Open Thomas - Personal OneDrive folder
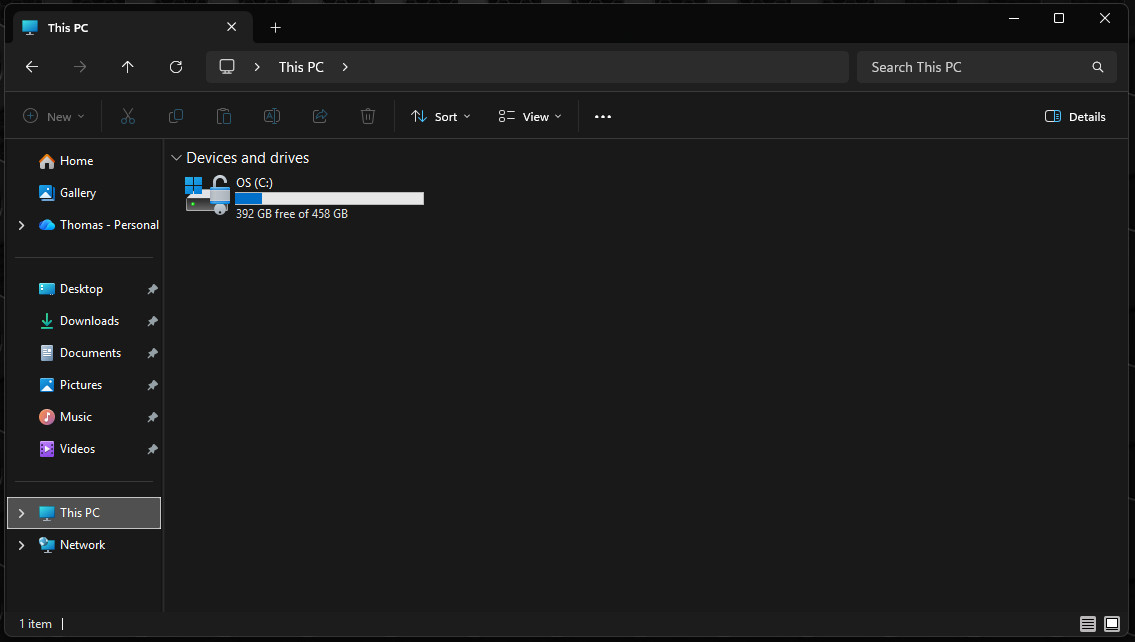 (109, 225)
